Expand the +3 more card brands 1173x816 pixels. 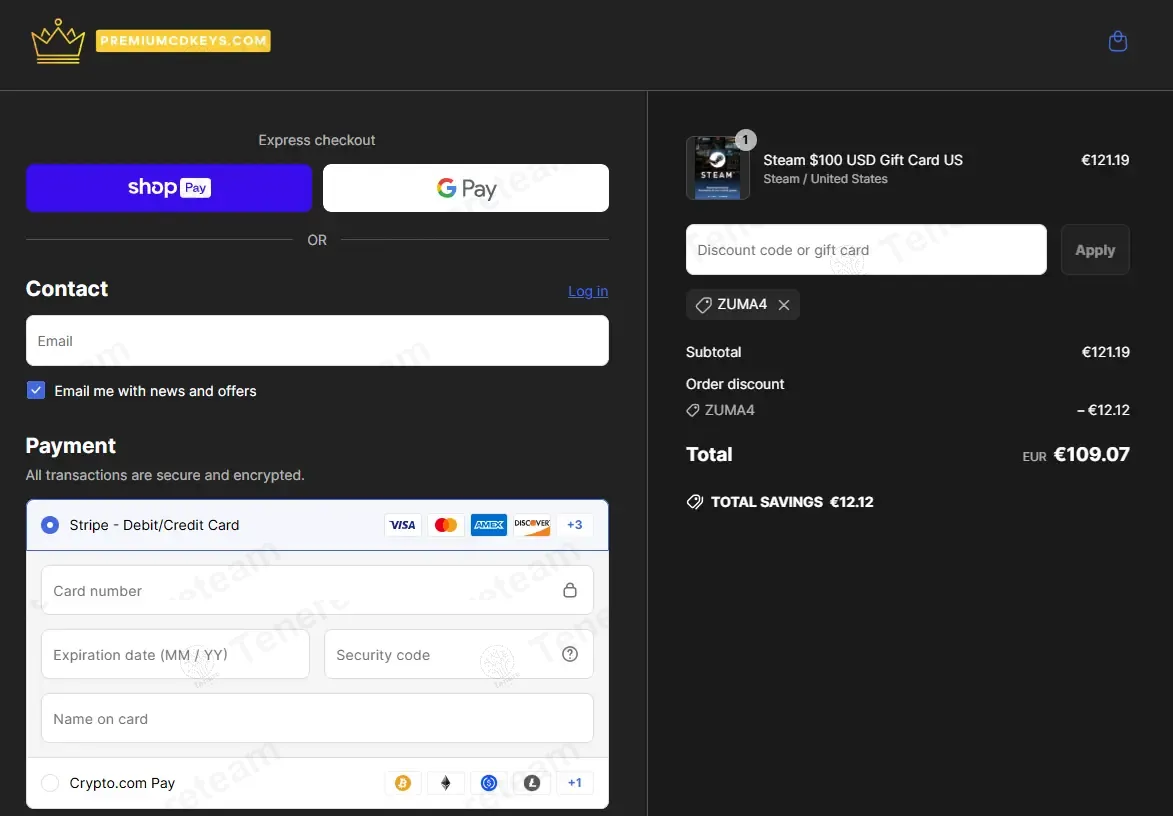tap(575, 525)
